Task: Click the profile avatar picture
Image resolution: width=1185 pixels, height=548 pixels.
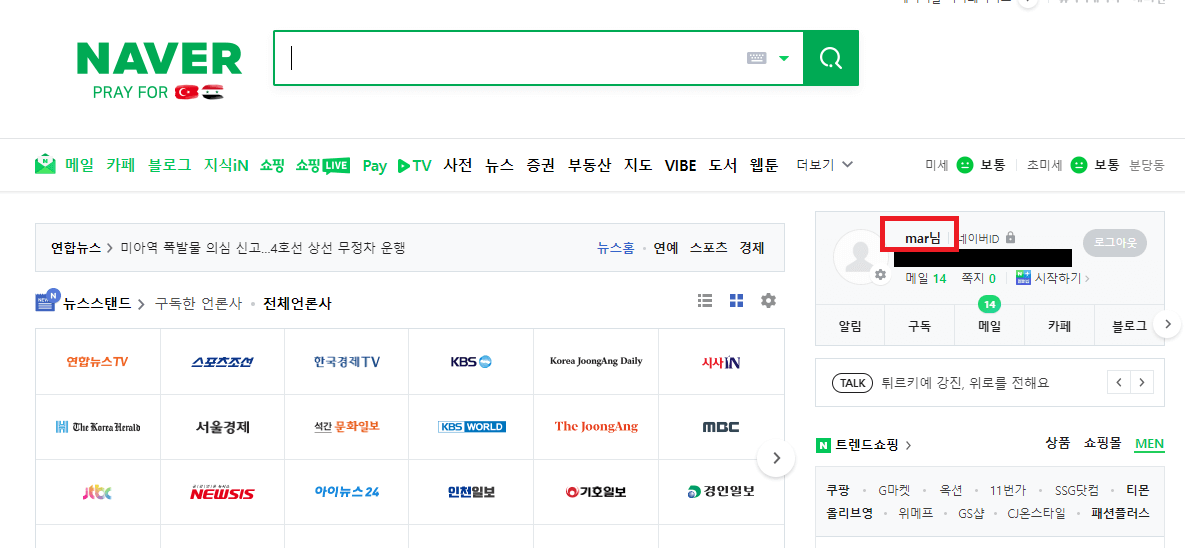Action: point(860,257)
